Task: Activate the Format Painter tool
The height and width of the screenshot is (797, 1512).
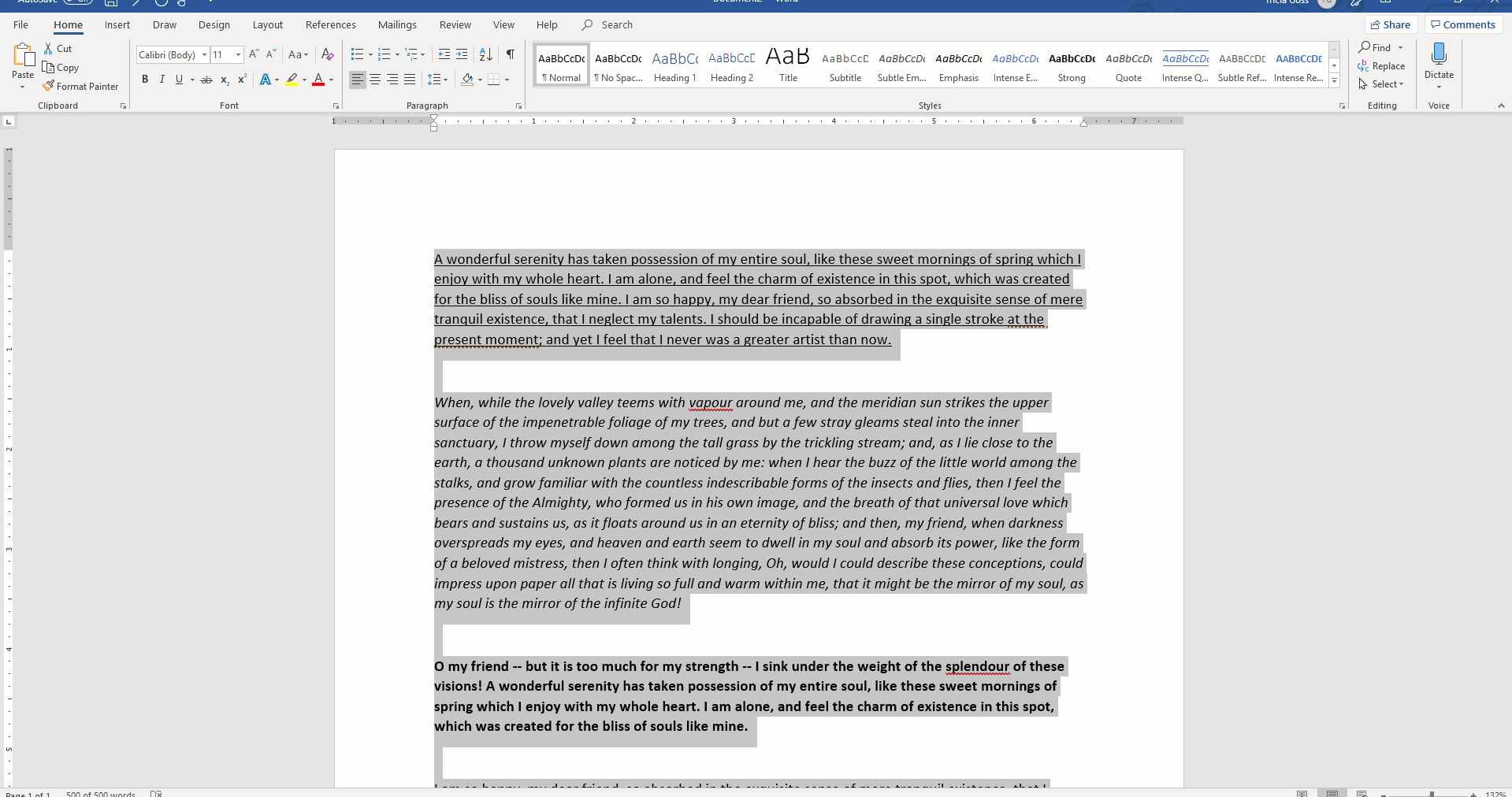Action: [80, 86]
